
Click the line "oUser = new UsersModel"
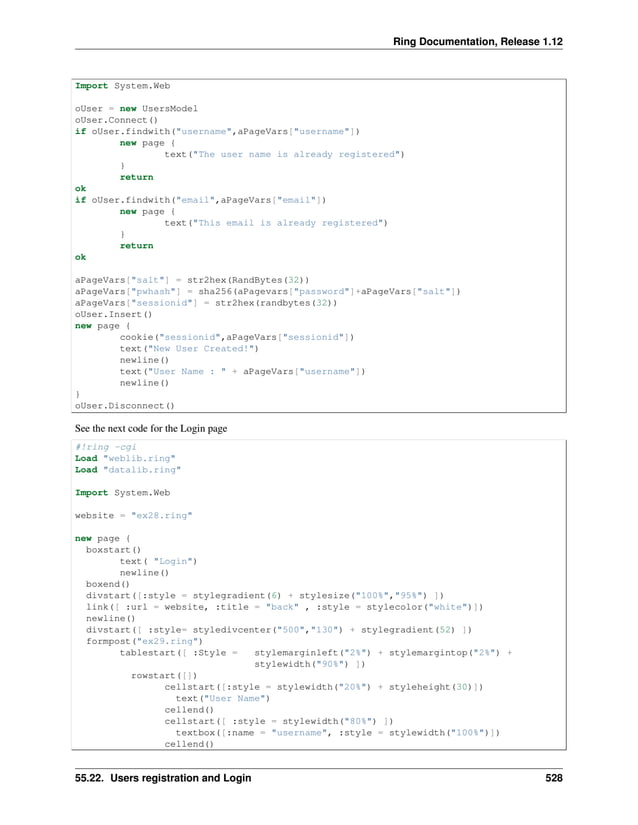coord(136,108)
